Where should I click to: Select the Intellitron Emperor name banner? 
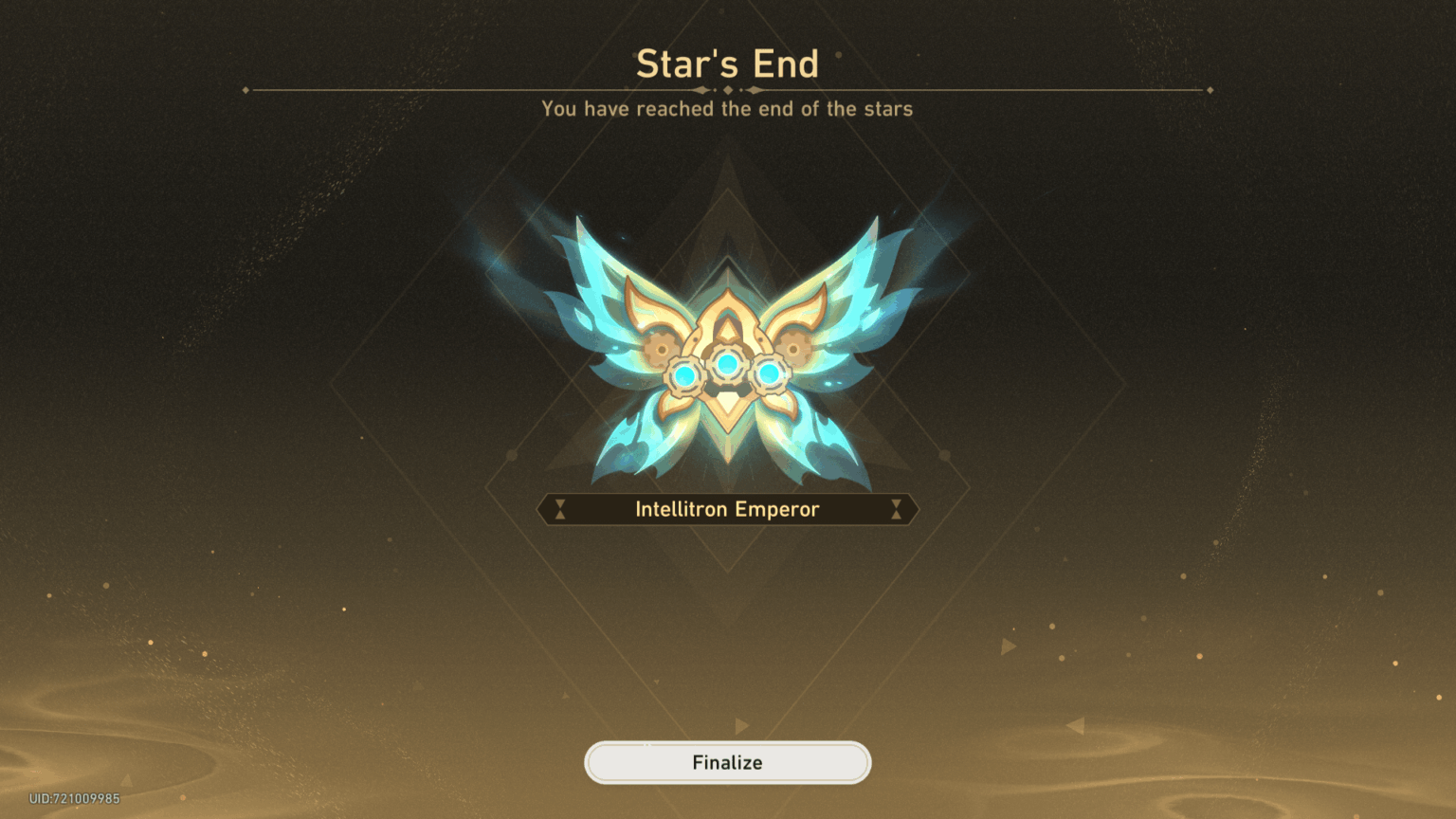[727, 509]
